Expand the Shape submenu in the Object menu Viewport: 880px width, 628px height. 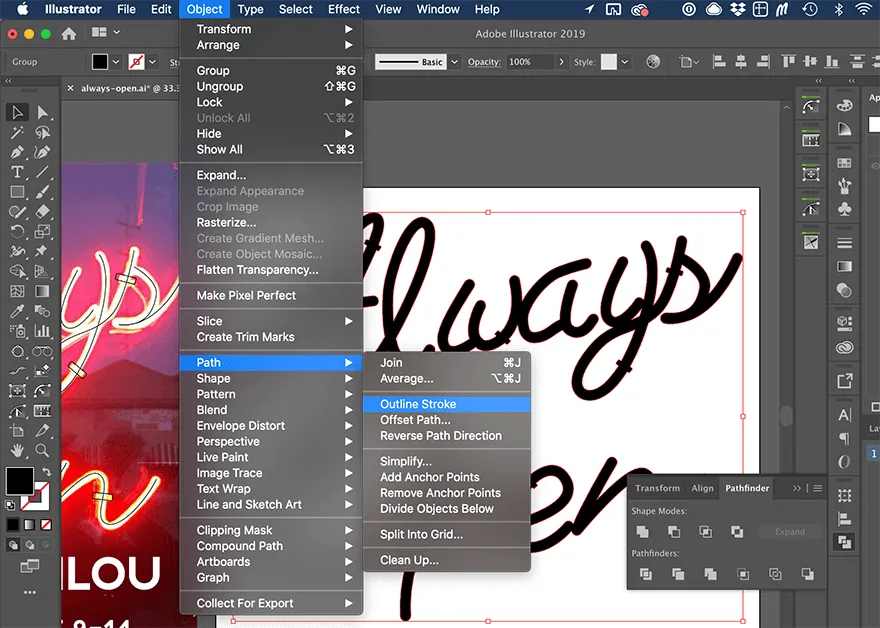[213, 378]
